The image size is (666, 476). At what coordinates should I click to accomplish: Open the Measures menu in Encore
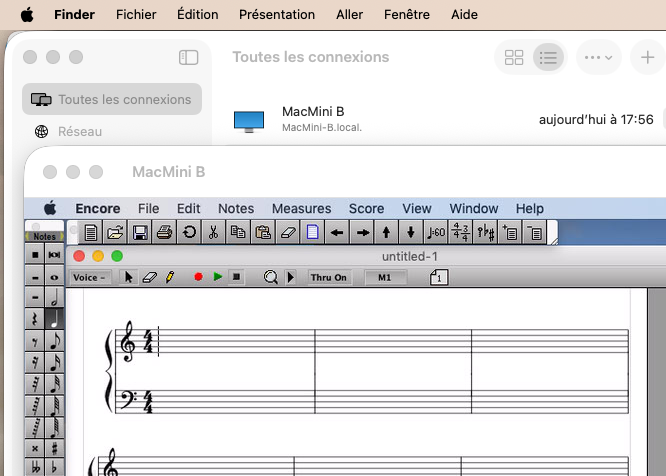[301, 208]
